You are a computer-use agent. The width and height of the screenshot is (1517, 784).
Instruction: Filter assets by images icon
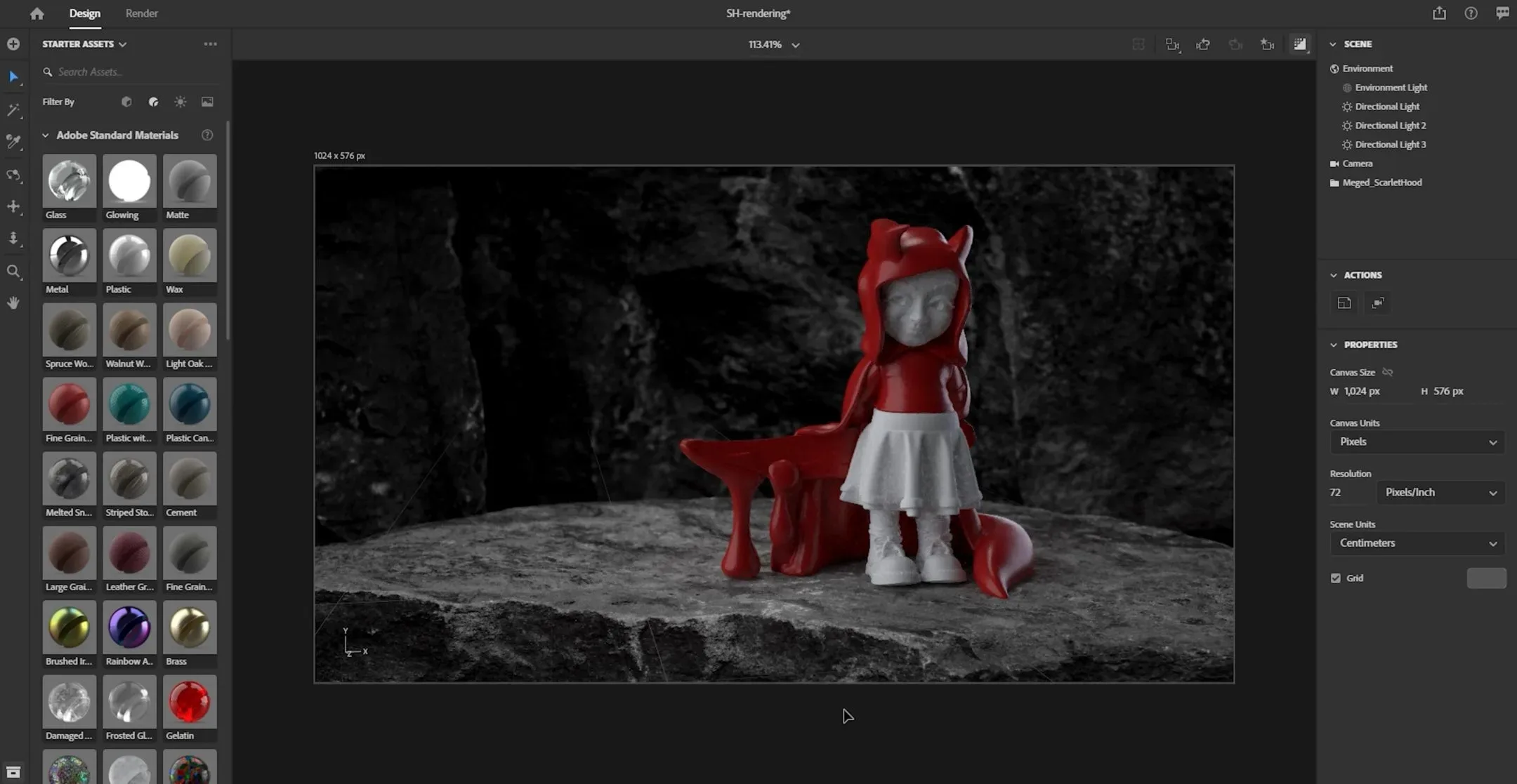[x=207, y=102]
